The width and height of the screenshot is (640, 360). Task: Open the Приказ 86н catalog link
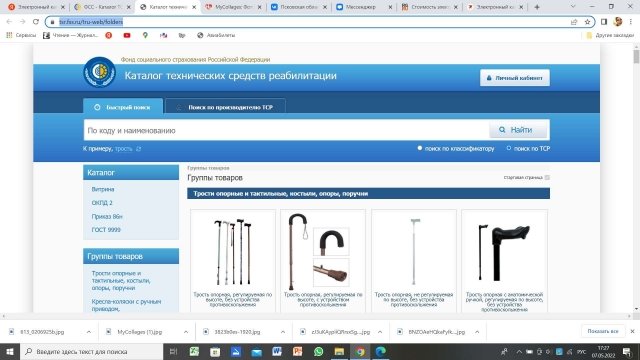(x=107, y=216)
